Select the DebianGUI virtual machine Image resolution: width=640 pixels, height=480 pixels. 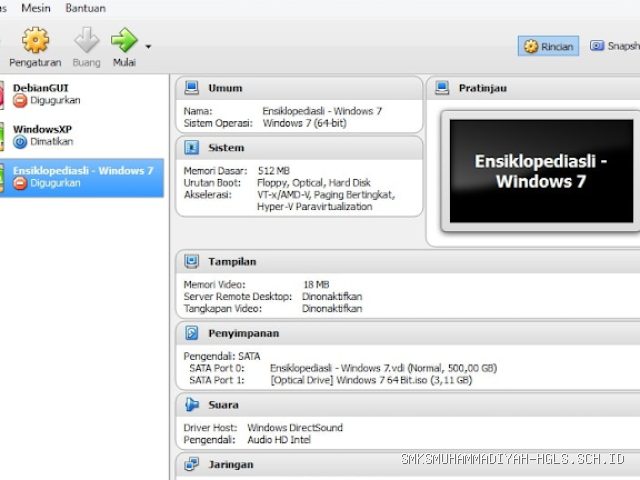tap(82, 94)
